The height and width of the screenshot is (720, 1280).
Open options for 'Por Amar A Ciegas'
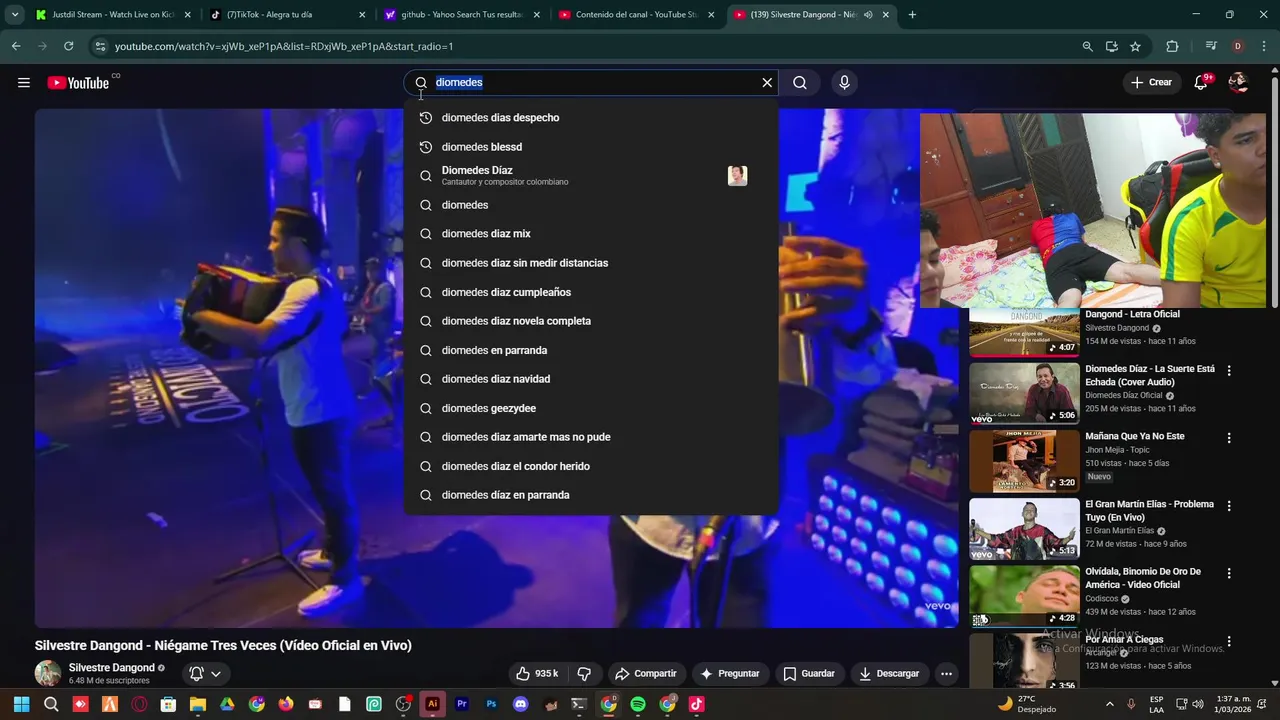[x=1229, y=641]
